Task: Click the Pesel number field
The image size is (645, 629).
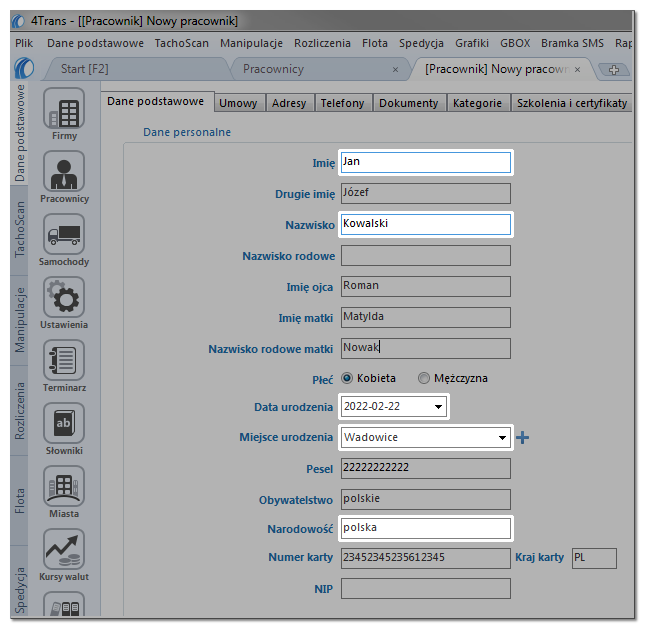Action: tap(426, 469)
